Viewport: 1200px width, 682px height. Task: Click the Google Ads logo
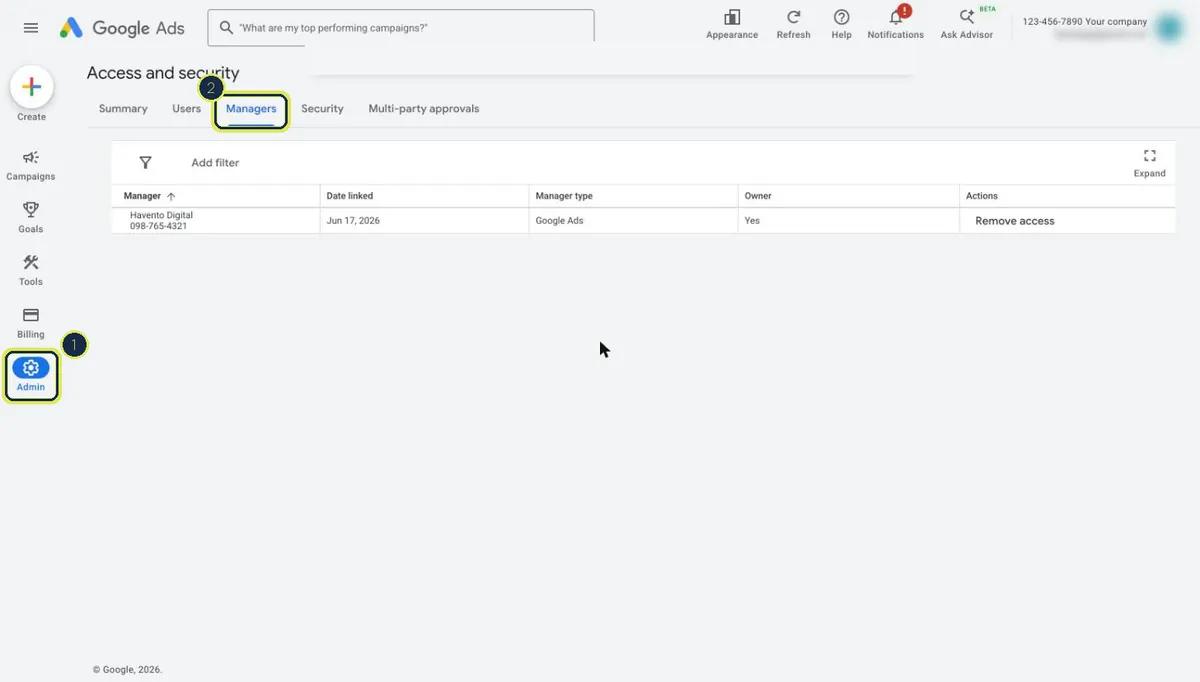tap(122, 28)
